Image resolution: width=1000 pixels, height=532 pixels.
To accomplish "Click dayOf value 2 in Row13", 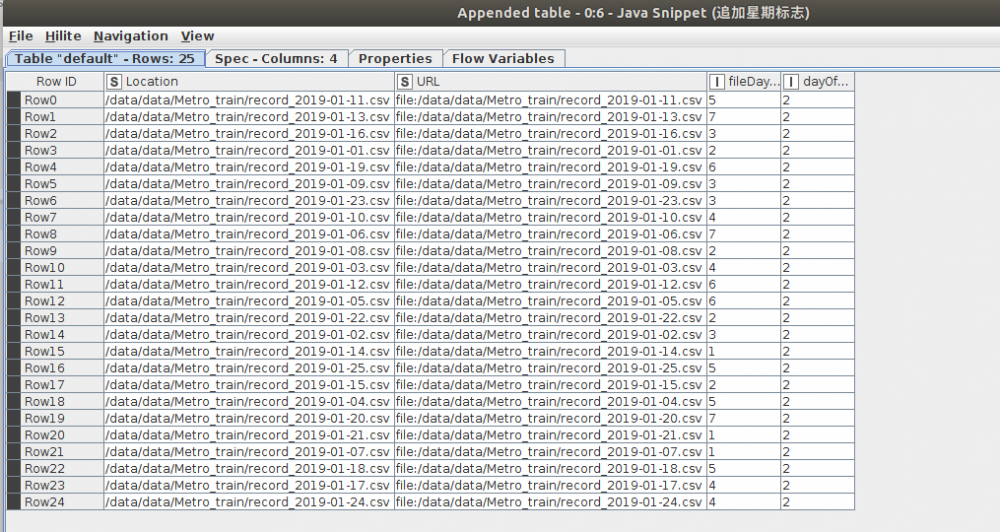I will click(818, 318).
